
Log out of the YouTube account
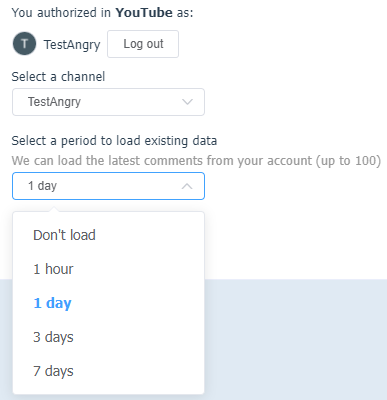coord(143,44)
